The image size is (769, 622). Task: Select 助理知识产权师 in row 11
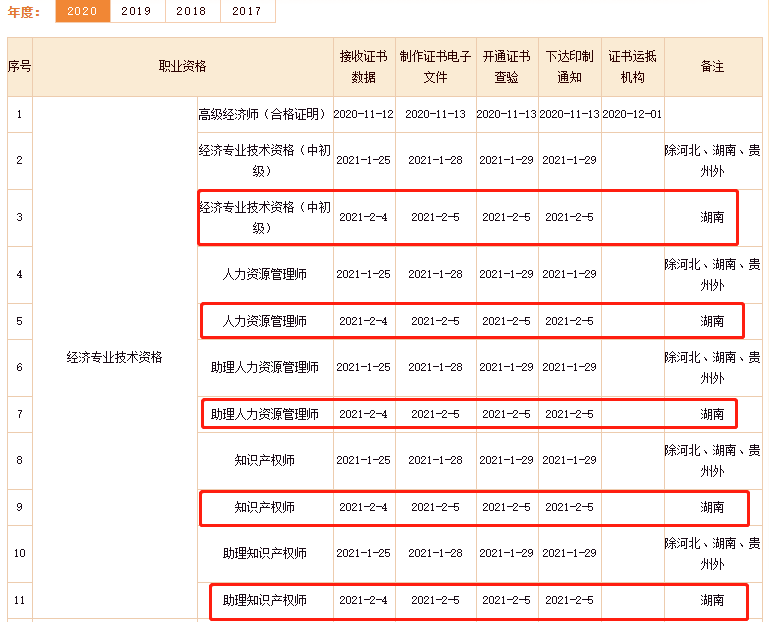tap(264, 600)
